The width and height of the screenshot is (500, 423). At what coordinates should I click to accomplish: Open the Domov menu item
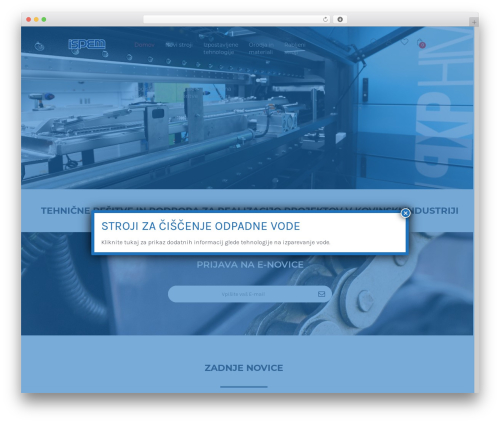pos(144,45)
